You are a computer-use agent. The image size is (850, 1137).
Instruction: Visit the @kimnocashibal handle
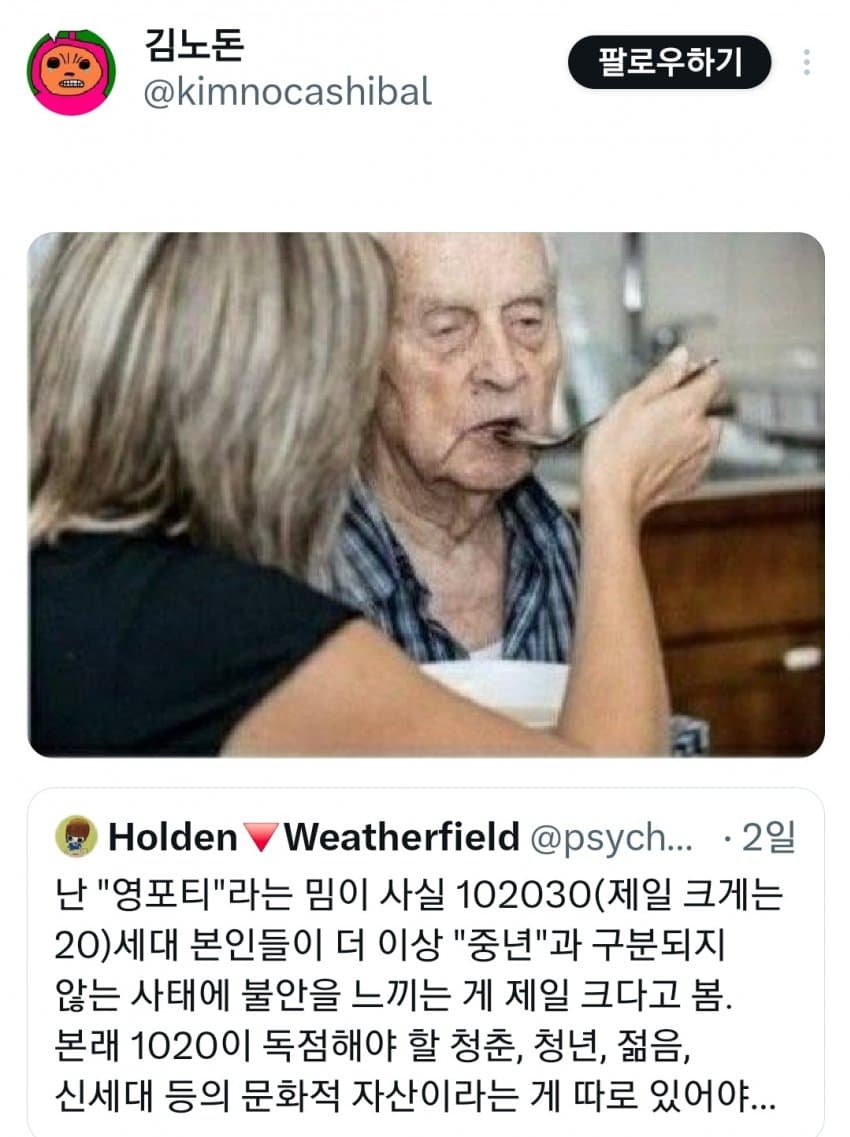pyautogui.click(x=287, y=92)
